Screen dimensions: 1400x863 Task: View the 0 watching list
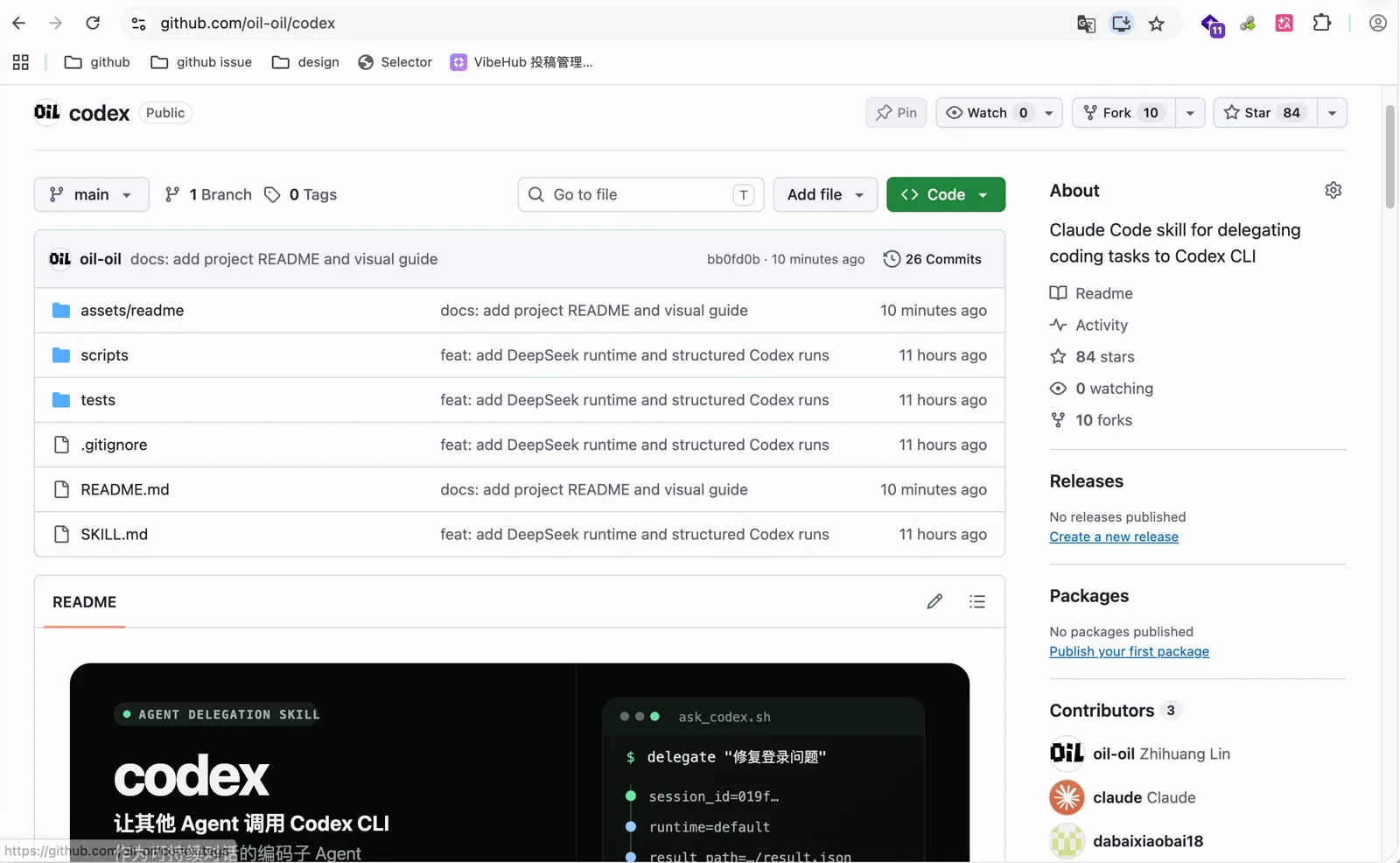[1102, 388]
